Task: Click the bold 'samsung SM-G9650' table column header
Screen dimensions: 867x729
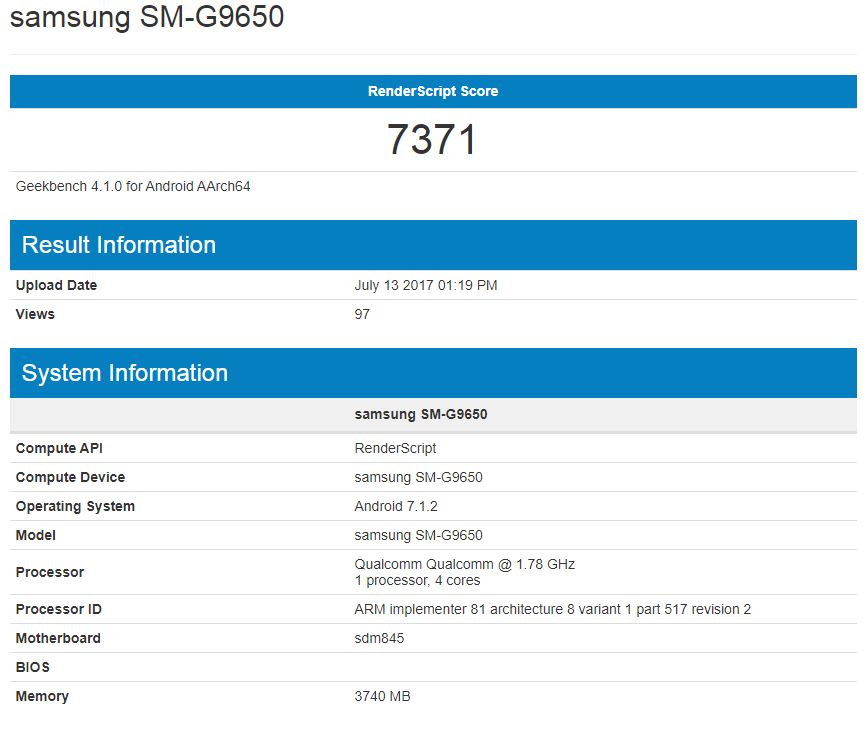Action: point(421,414)
